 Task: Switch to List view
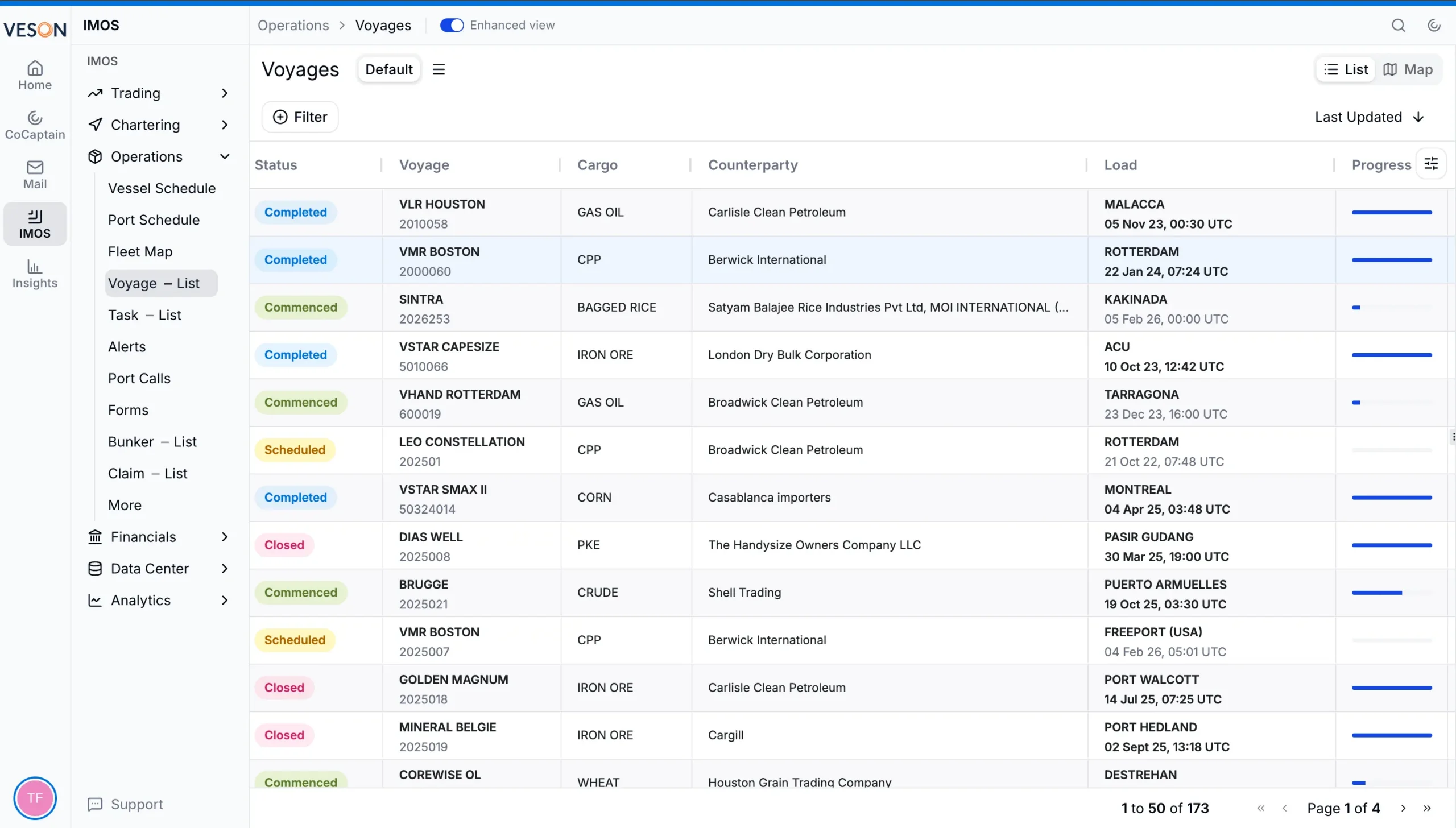(x=1346, y=69)
